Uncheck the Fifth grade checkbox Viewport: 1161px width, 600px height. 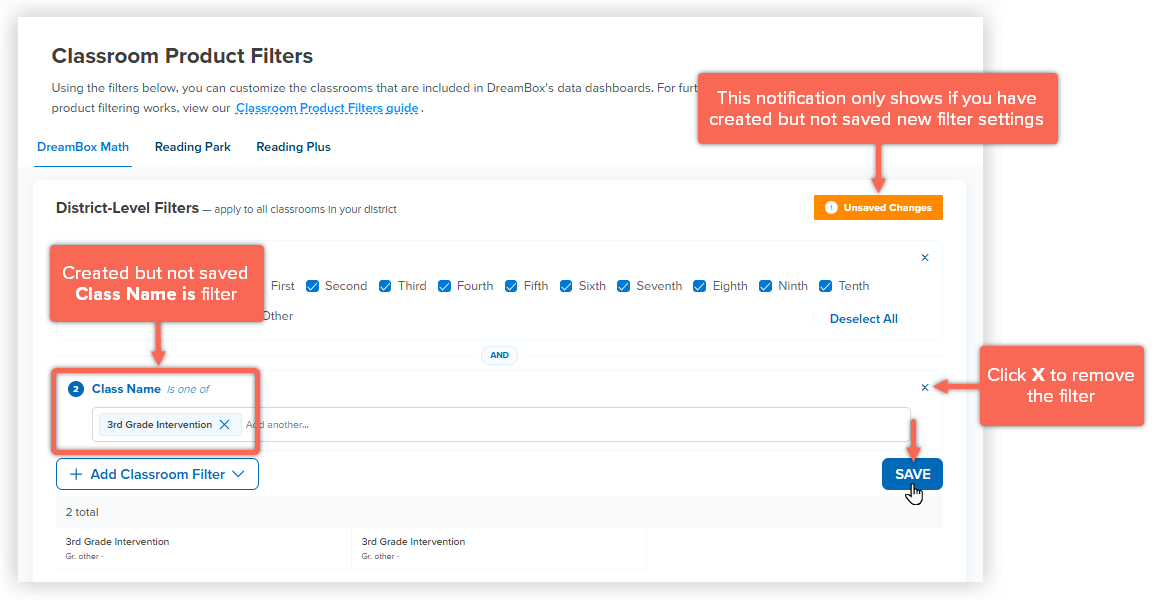(511, 286)
